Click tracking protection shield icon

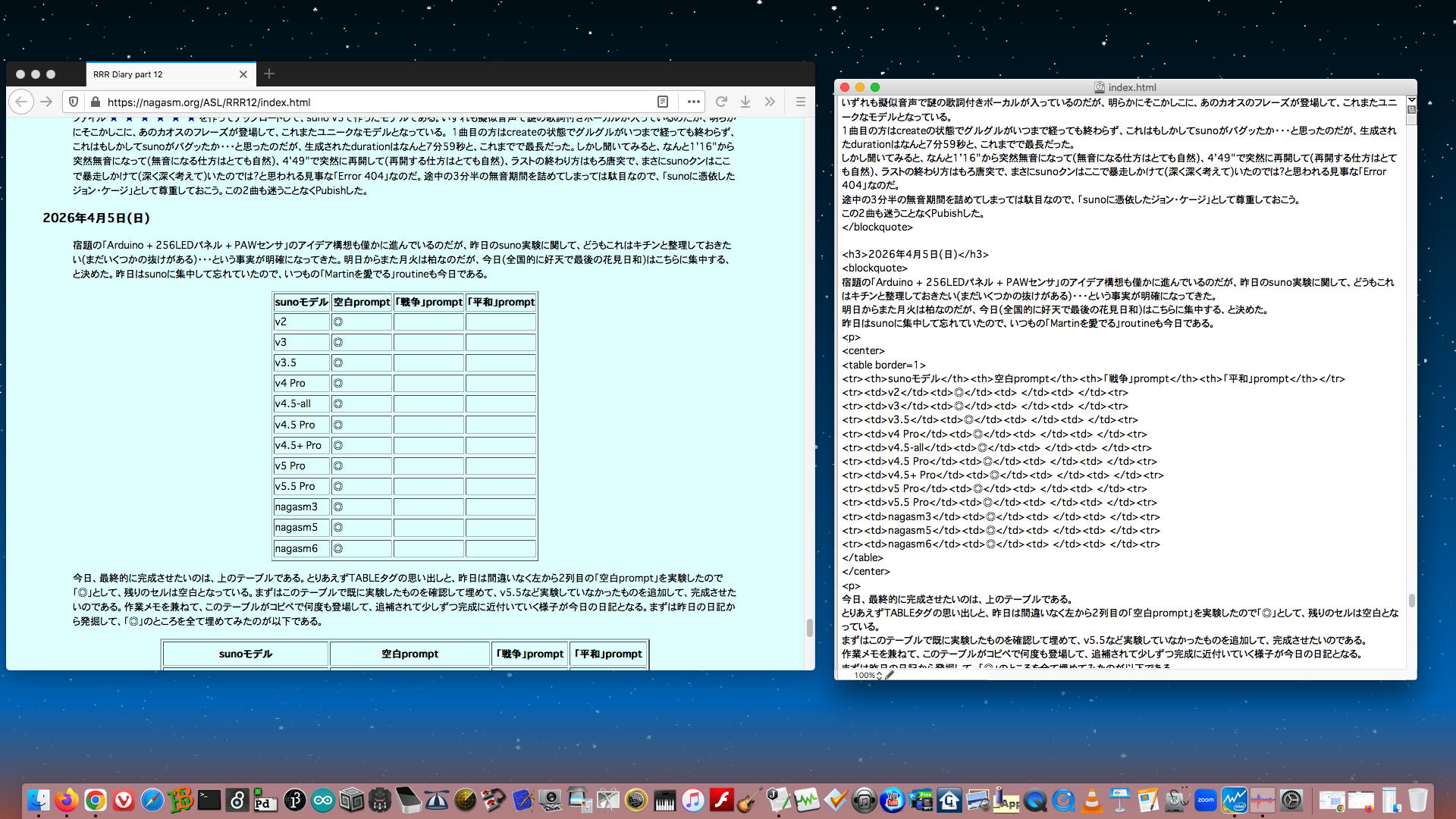point(74,102)
